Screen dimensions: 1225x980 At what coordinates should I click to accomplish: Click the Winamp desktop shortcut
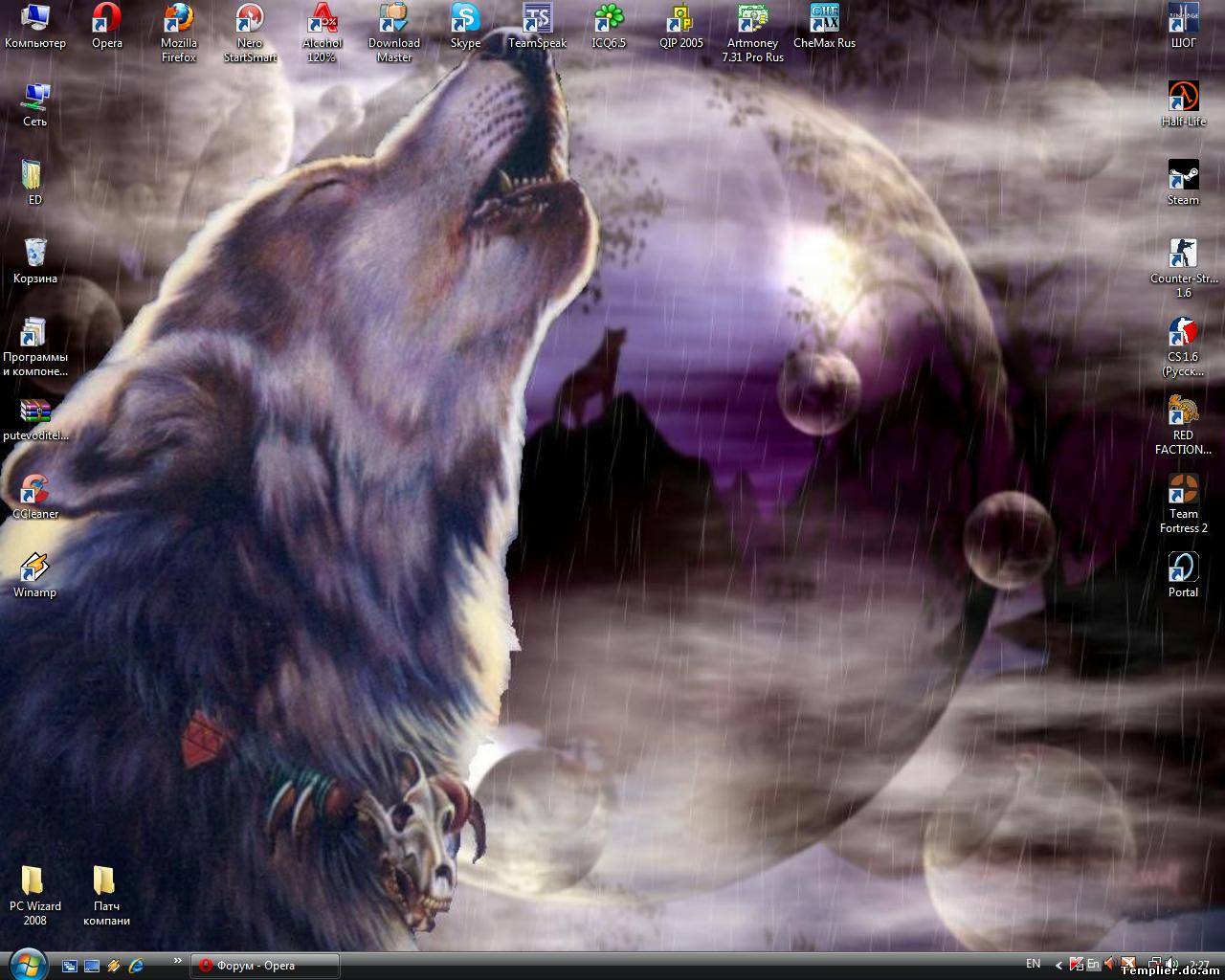(x=35, y=575)
